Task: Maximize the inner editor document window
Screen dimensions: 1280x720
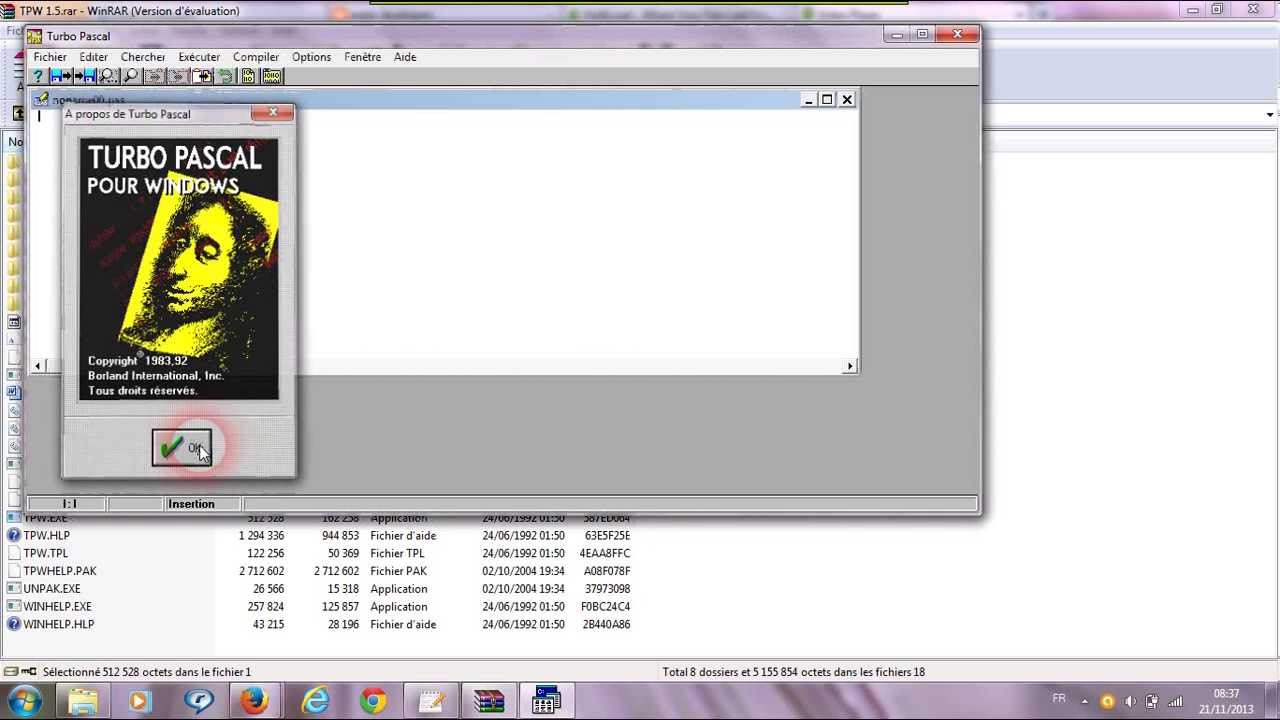Action: tap(827, 99)
